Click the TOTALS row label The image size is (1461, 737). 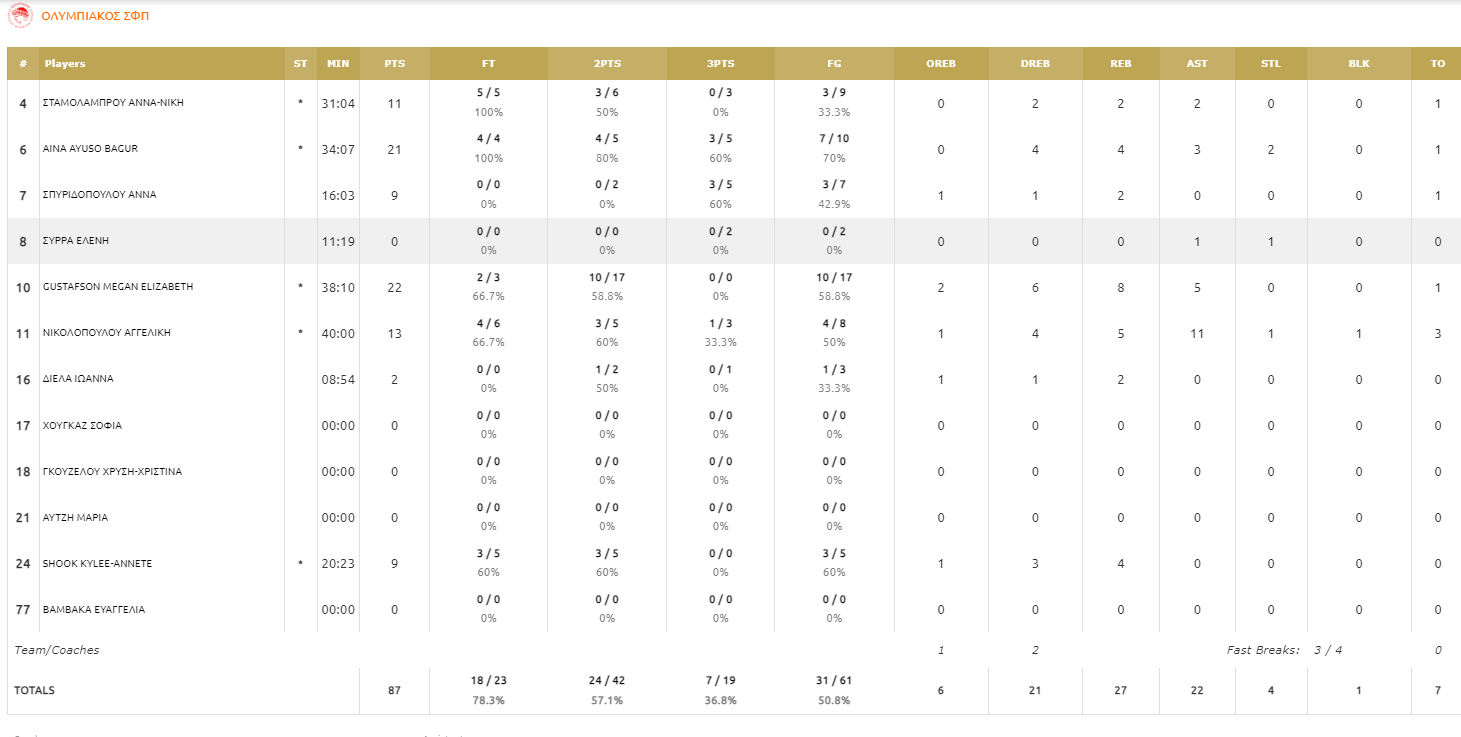click(35, 691)
